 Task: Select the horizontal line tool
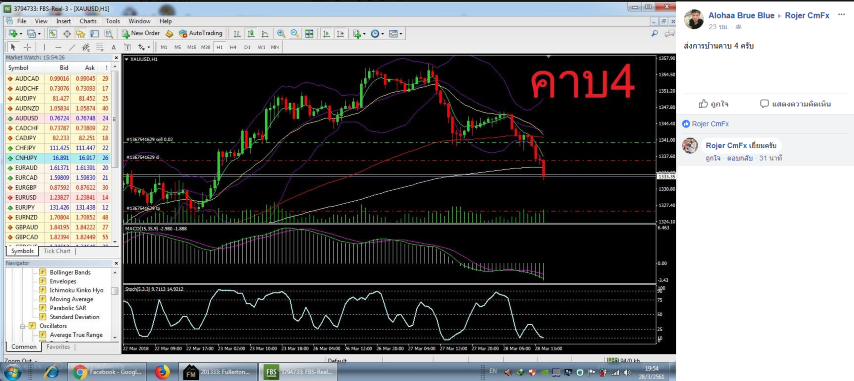[59, 47]
